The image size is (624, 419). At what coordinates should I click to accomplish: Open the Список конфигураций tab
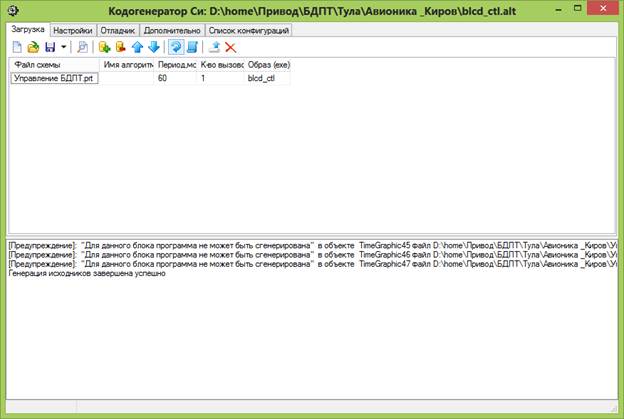(249, 30)
